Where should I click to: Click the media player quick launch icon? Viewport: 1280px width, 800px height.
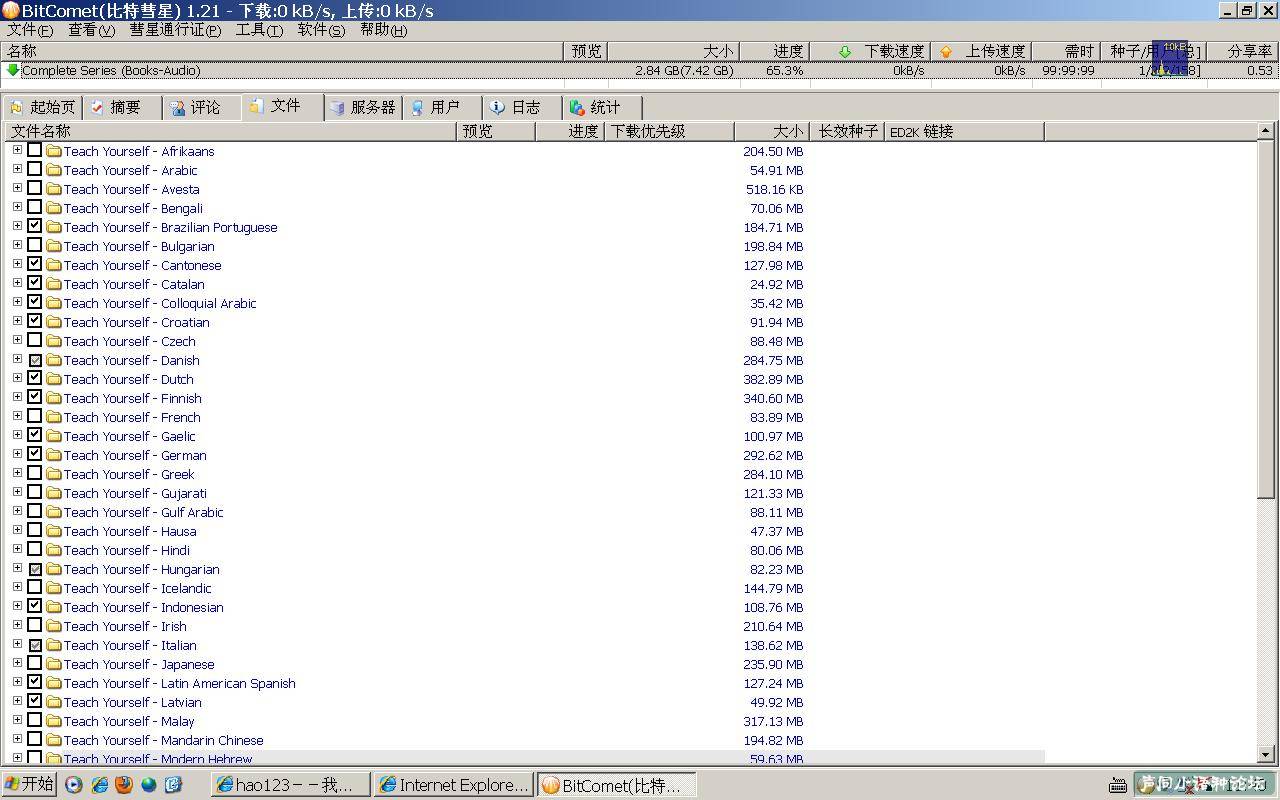tap(74, 784)
